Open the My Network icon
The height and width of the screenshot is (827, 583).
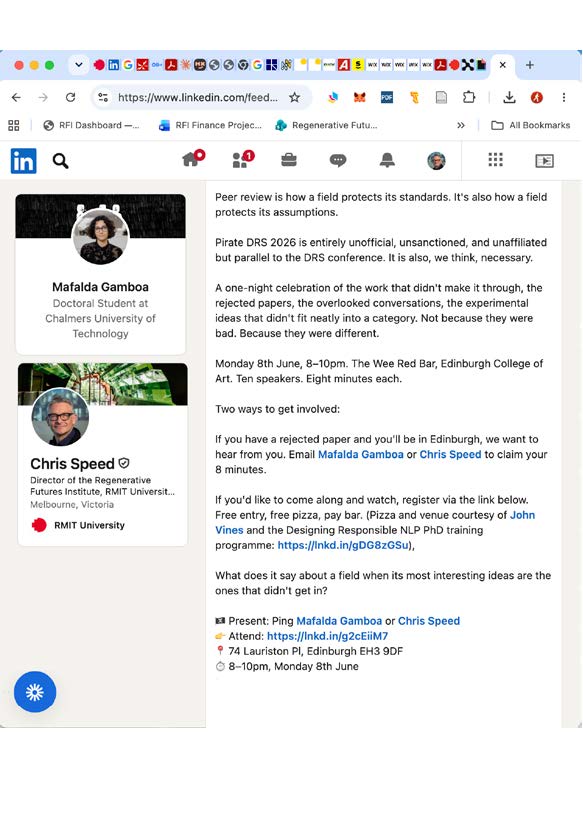[243, 159]
